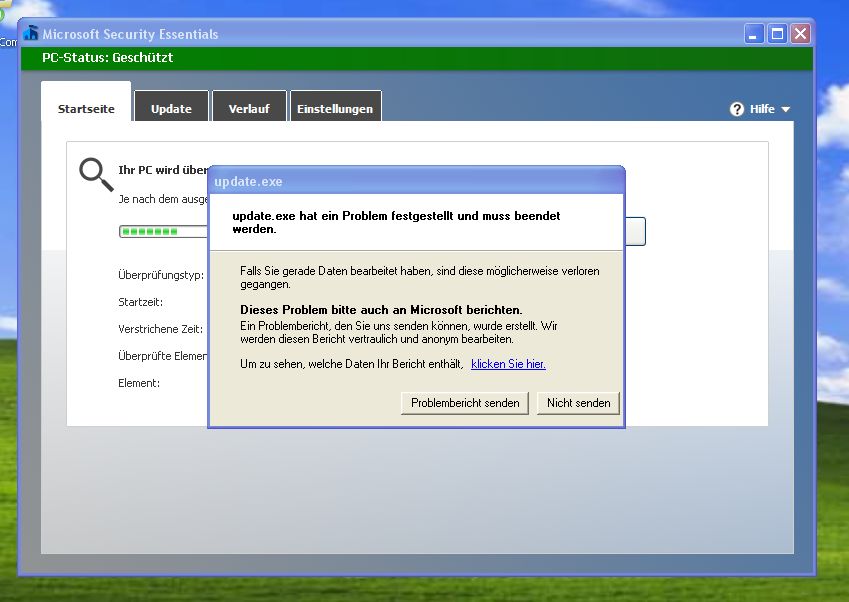Click the partially hidden button behind the dialog

[635, 231]
